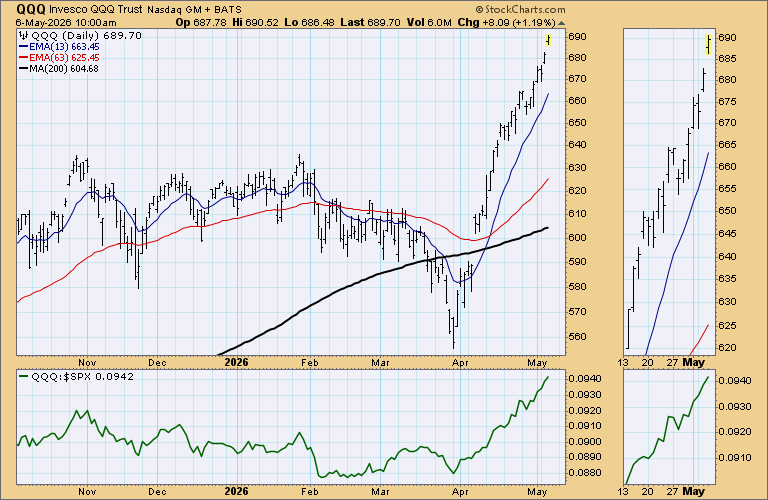Click the 'May' label under the wide ratio panel

point(537,491)
